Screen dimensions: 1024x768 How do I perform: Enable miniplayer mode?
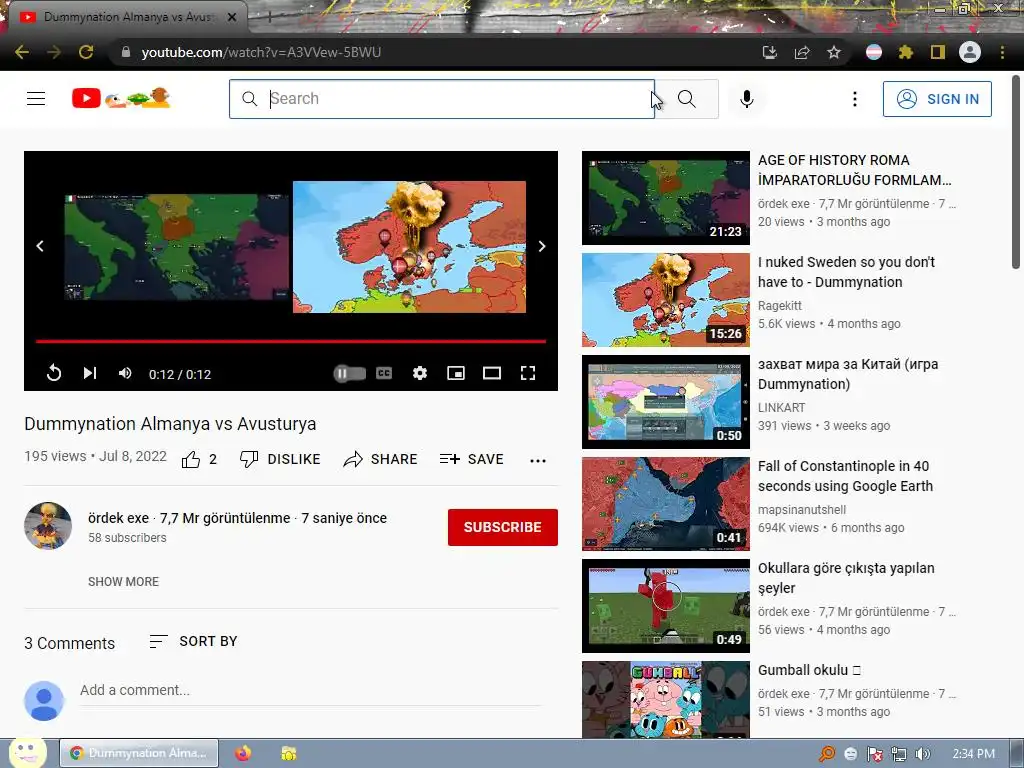[x=456, y=373]
